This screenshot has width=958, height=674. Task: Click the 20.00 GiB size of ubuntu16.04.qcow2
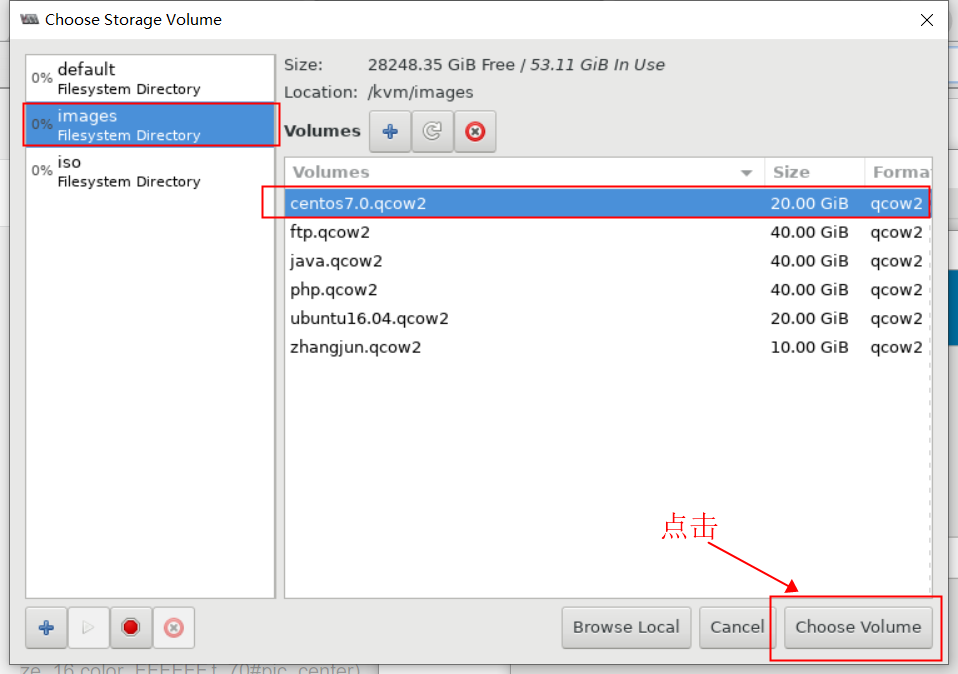809,318
